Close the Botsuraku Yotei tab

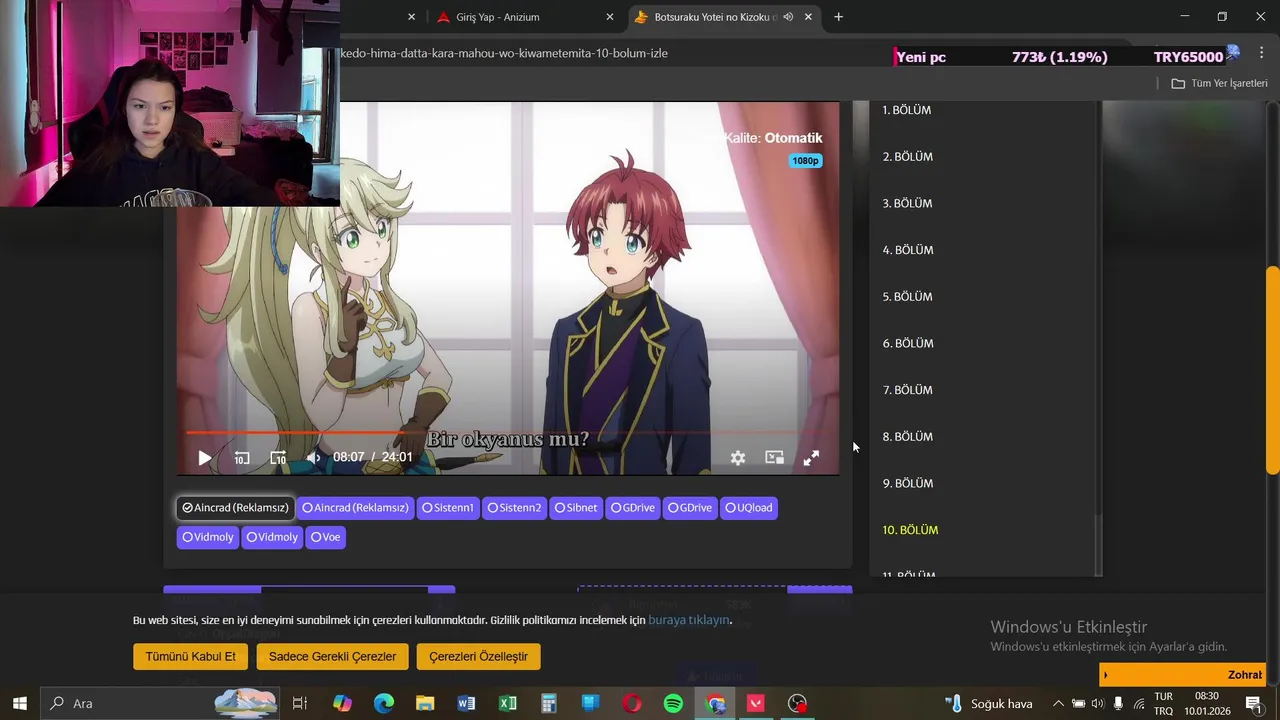pyautogui.click(x=809, y=17)
